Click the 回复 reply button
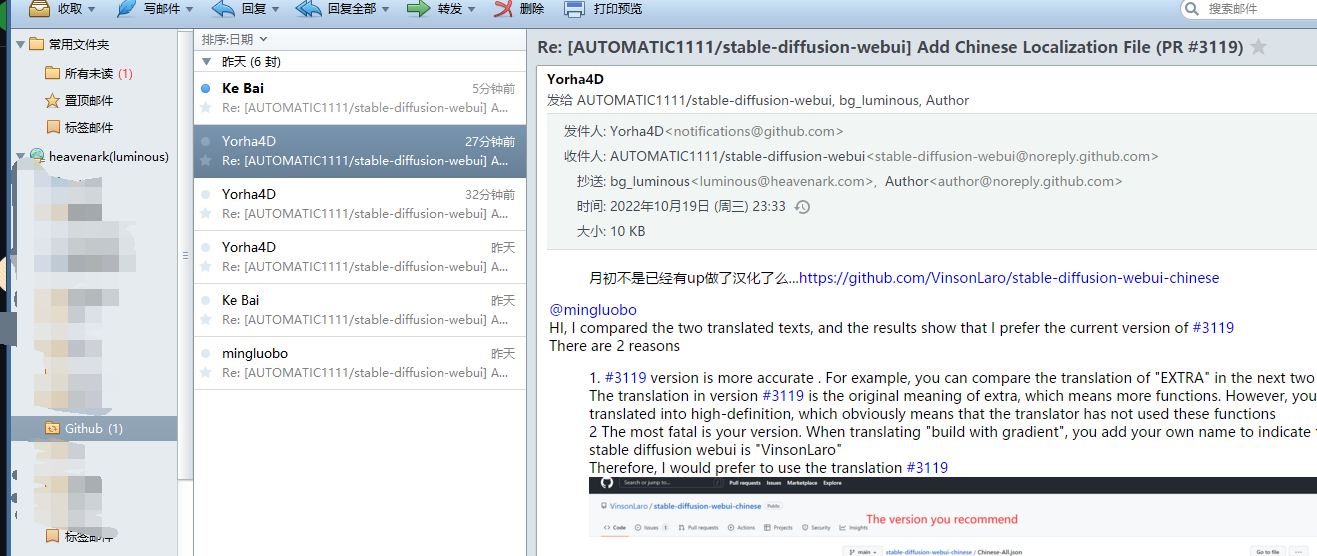Image resolution: width=1317 pixels, height=556 pixels. click(239, 9)
